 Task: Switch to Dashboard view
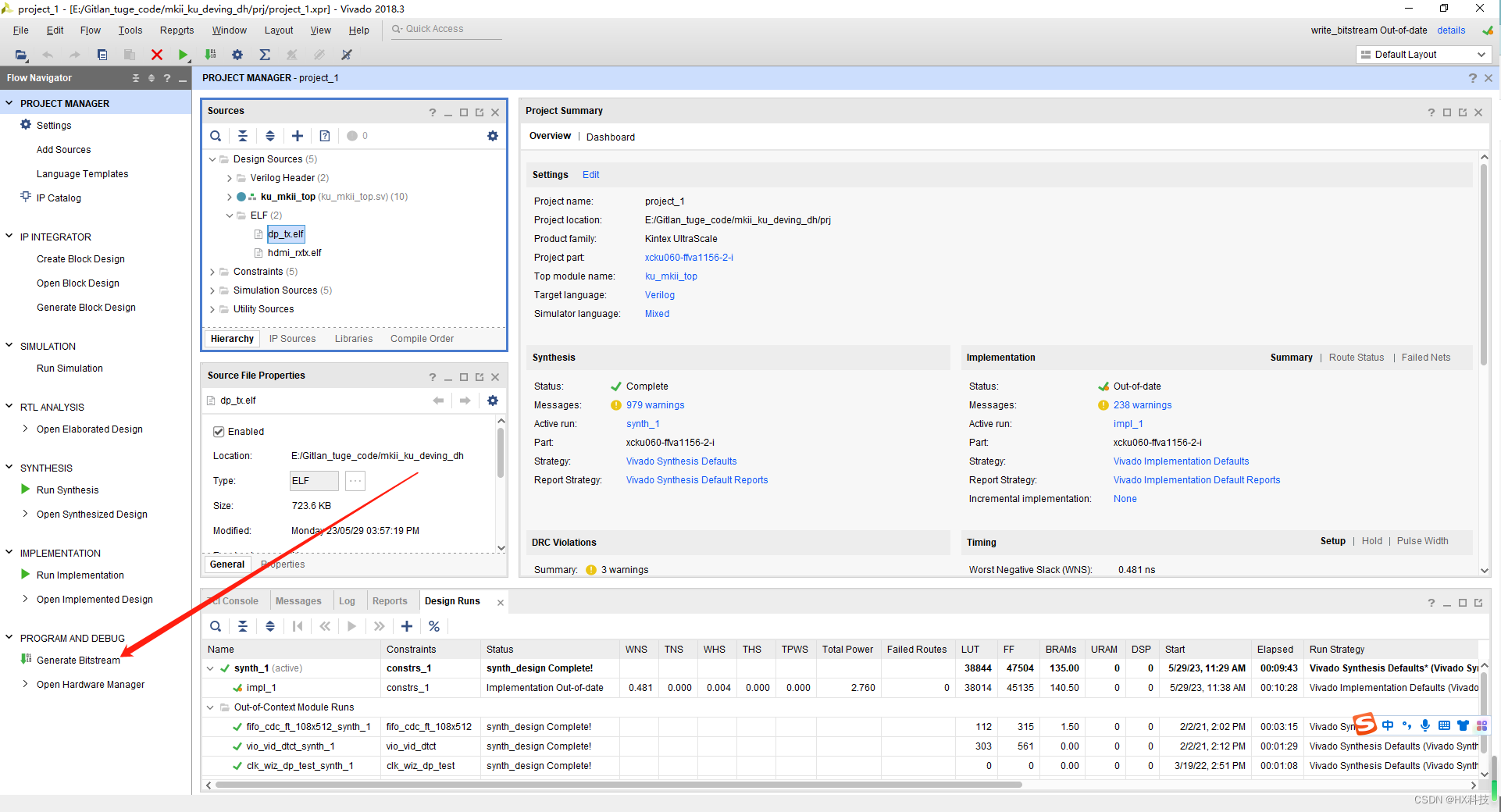pos(611,137)
